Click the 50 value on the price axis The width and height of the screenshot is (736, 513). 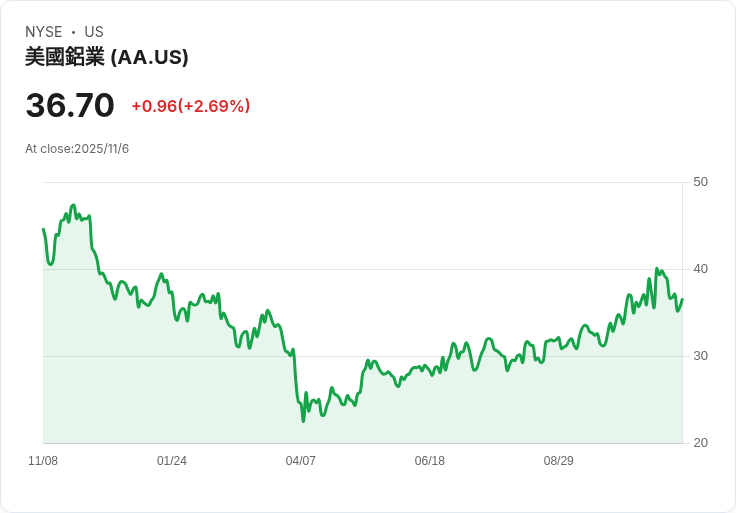(x=700, y=182)
